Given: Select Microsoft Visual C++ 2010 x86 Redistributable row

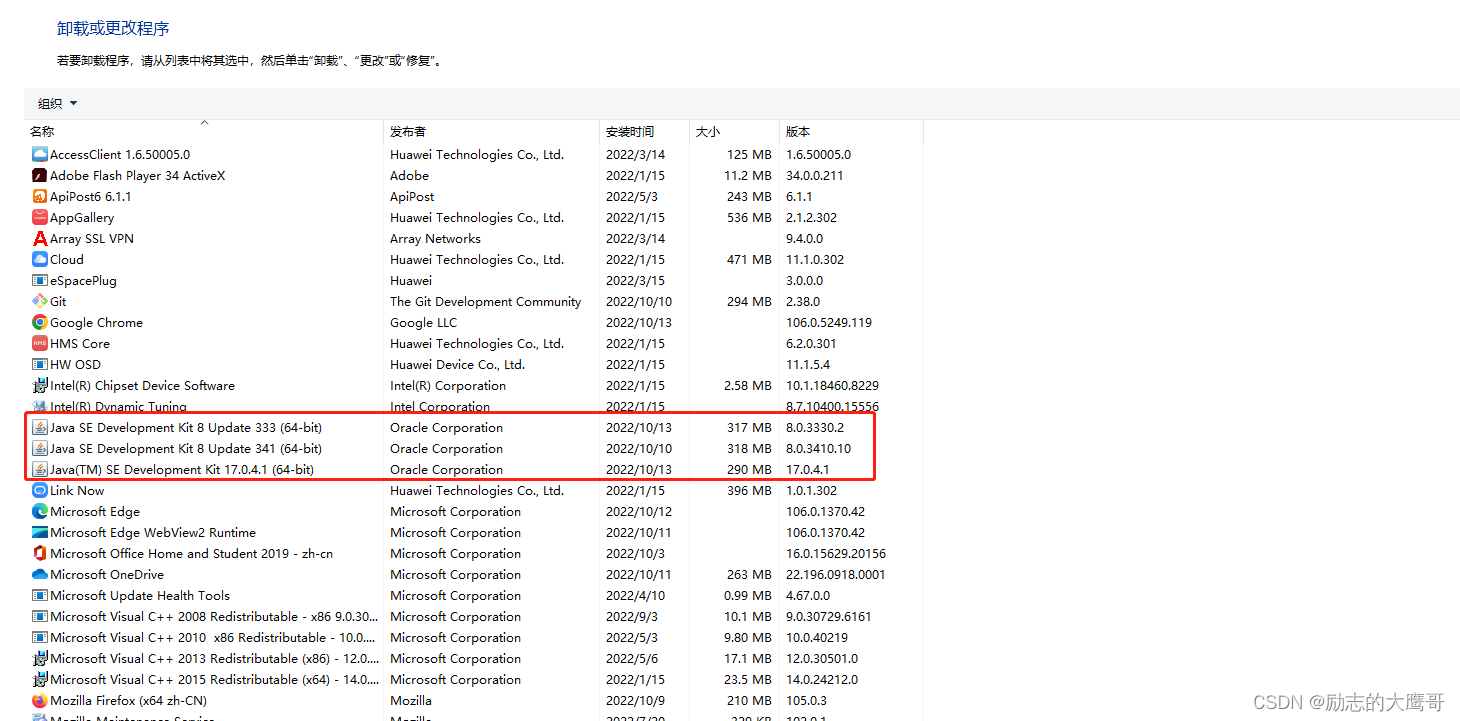Looking at the screenshot, I should [x=474, y=637].
